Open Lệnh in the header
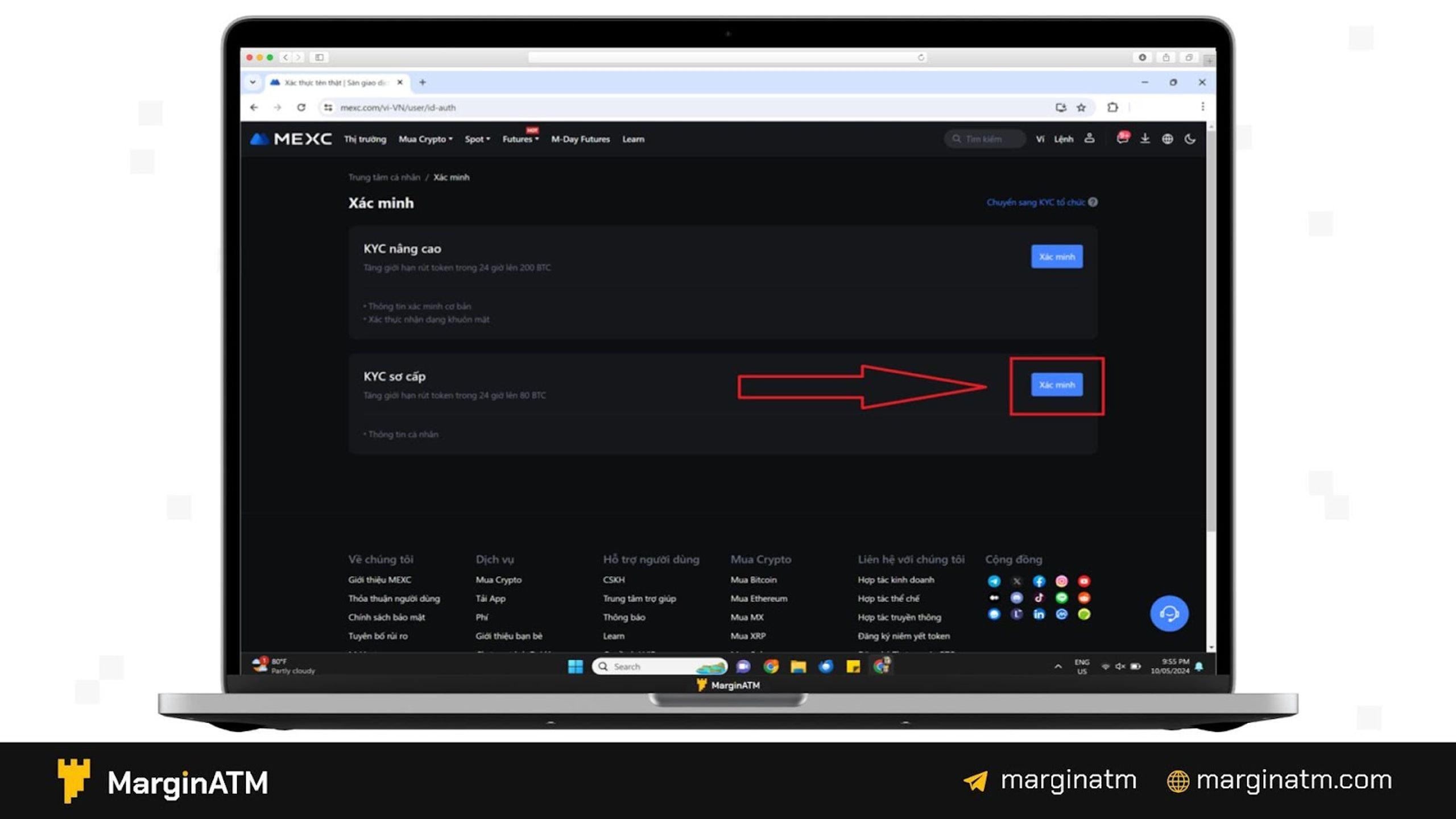Viewport: 1456px width, 819px height. coord(1064,139)
